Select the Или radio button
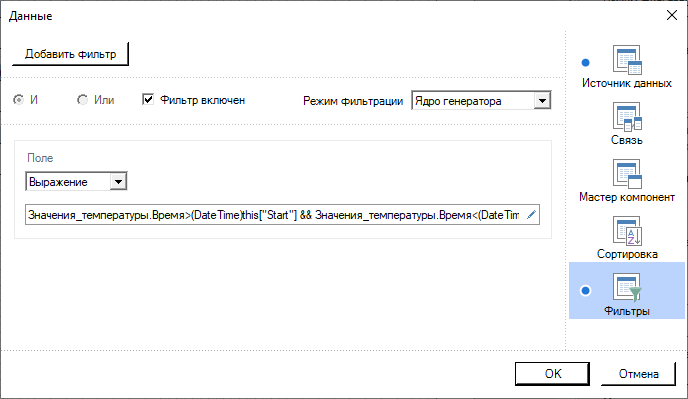The width and height of the screenshot is (688, 399). click(x=82, y=100)
